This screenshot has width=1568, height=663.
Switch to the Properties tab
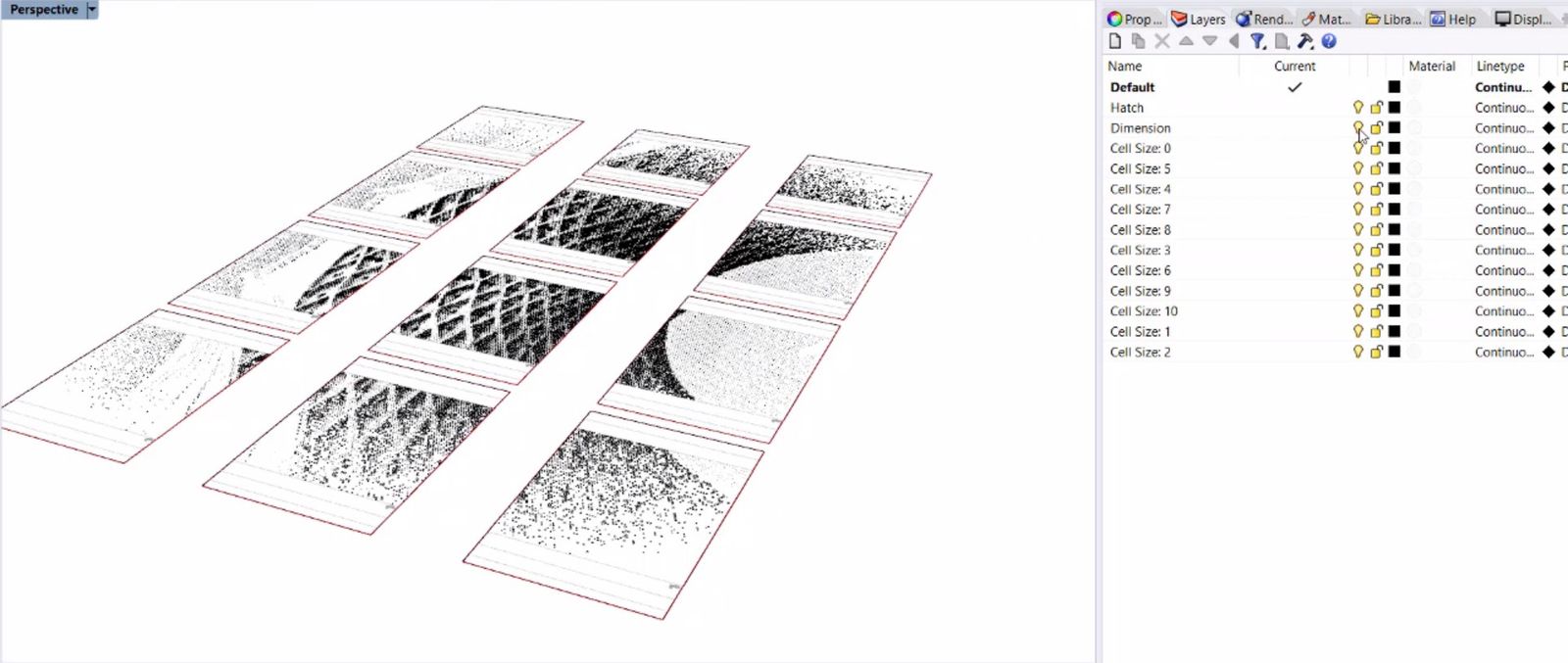click(x=1134, y=19)
